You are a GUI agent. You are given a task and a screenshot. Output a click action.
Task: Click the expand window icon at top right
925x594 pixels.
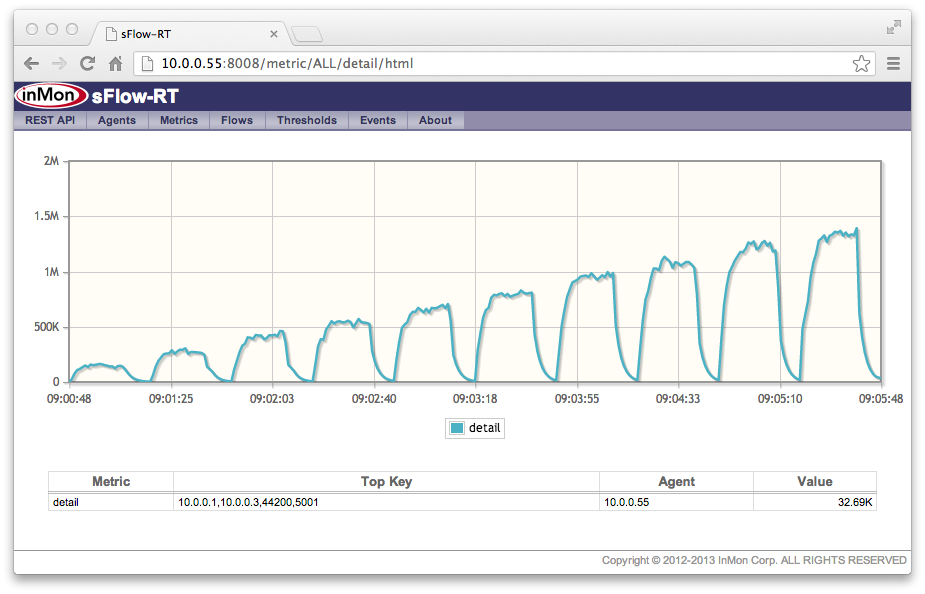tap(893, 29)
